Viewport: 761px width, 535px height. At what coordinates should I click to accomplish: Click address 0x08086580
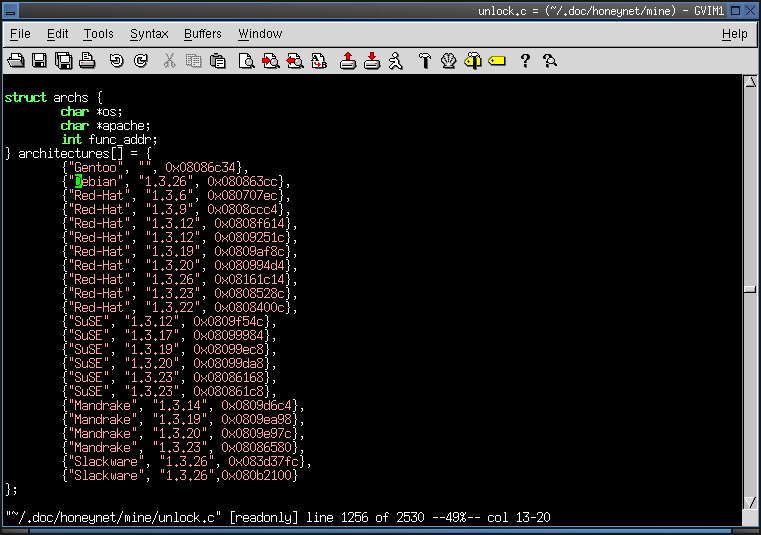256,447
